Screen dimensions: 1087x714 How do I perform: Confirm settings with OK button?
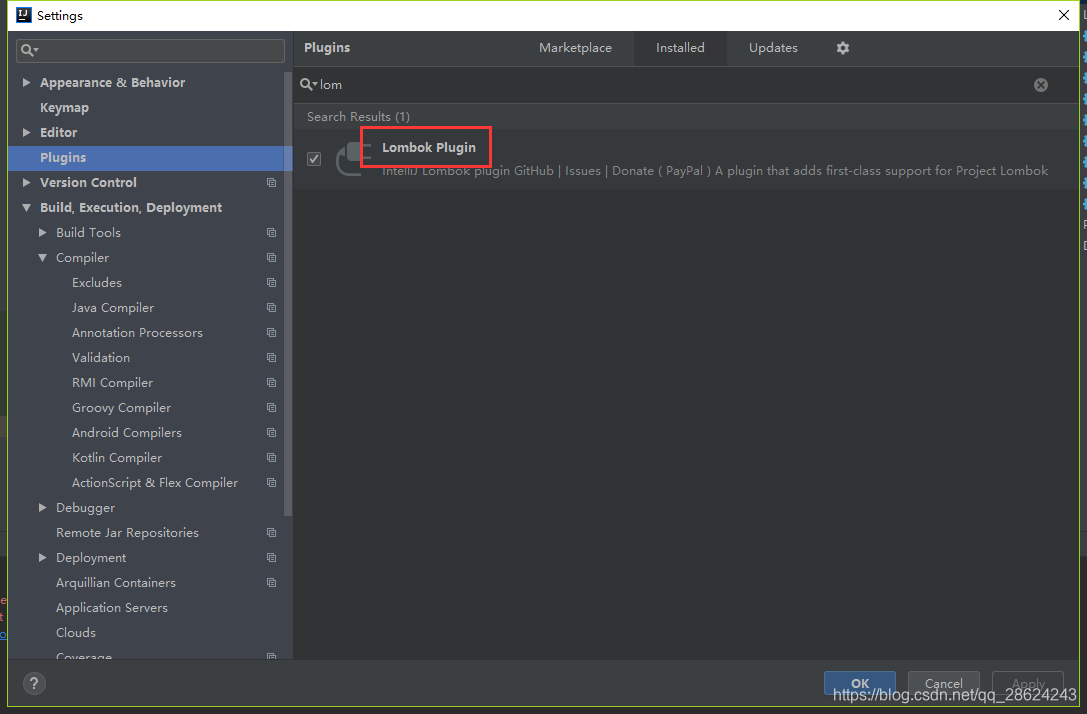pyautogui.click(x=860, y=683)
